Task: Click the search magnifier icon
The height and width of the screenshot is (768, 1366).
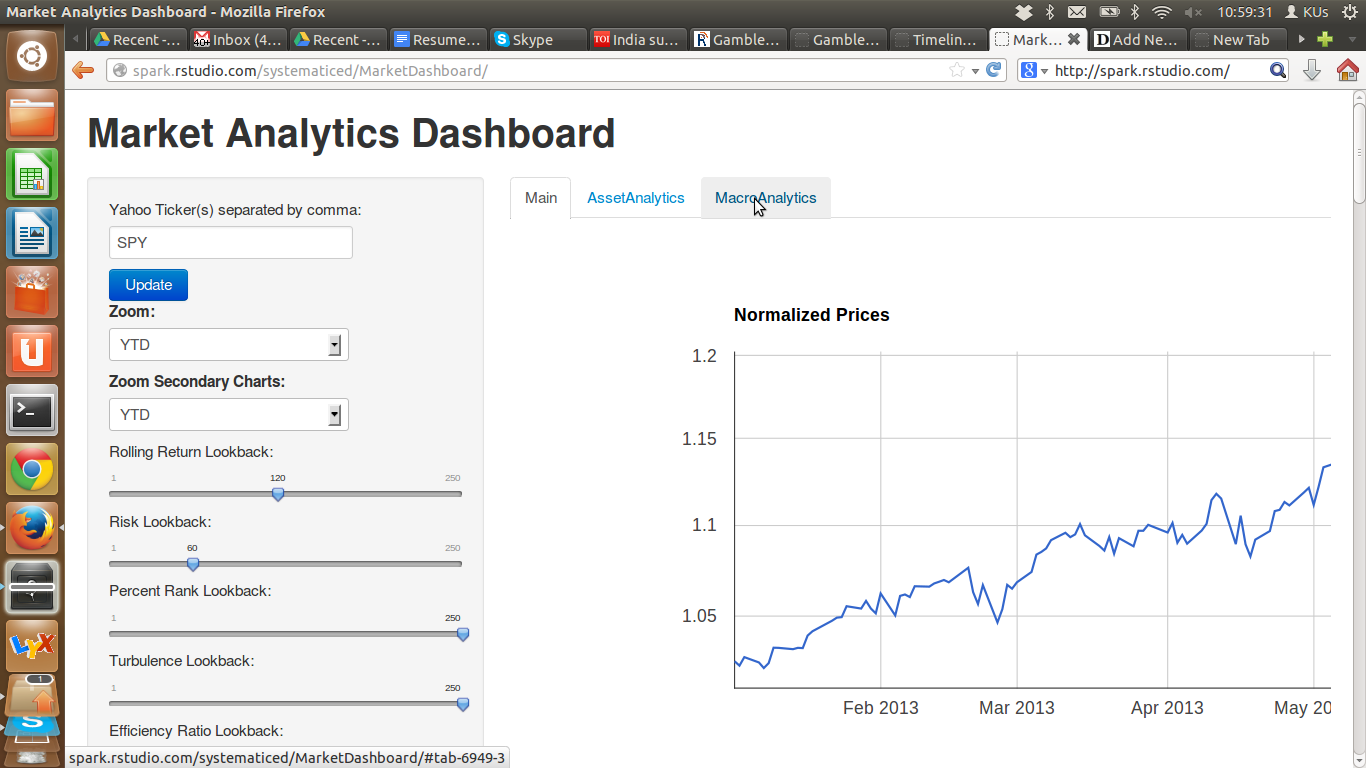Action: [1277, 70]
